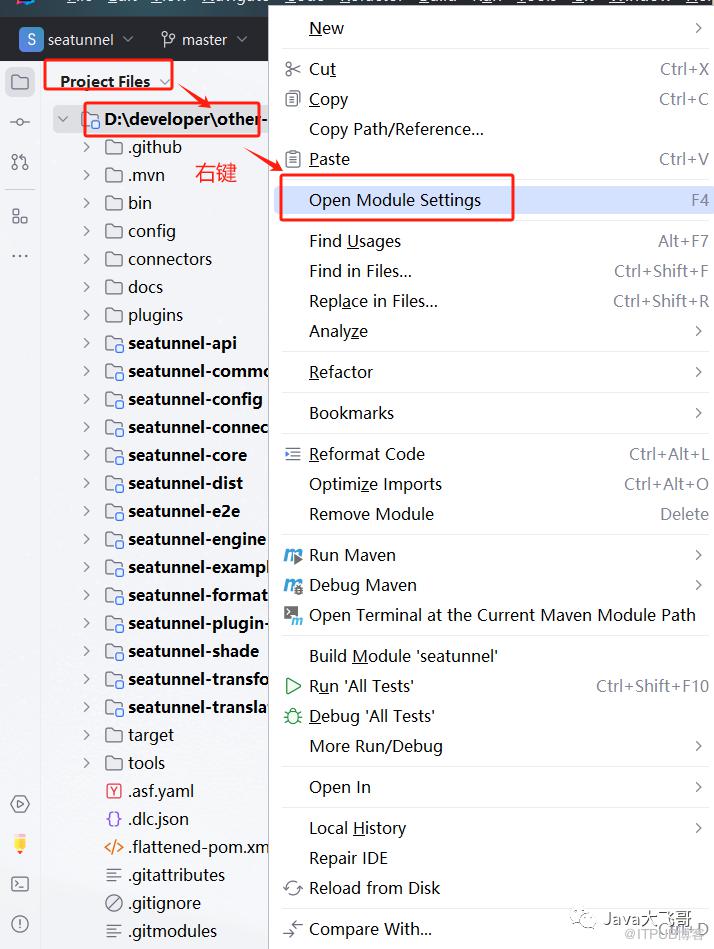Open the Run Maven submenu

(x=352, y=555)
